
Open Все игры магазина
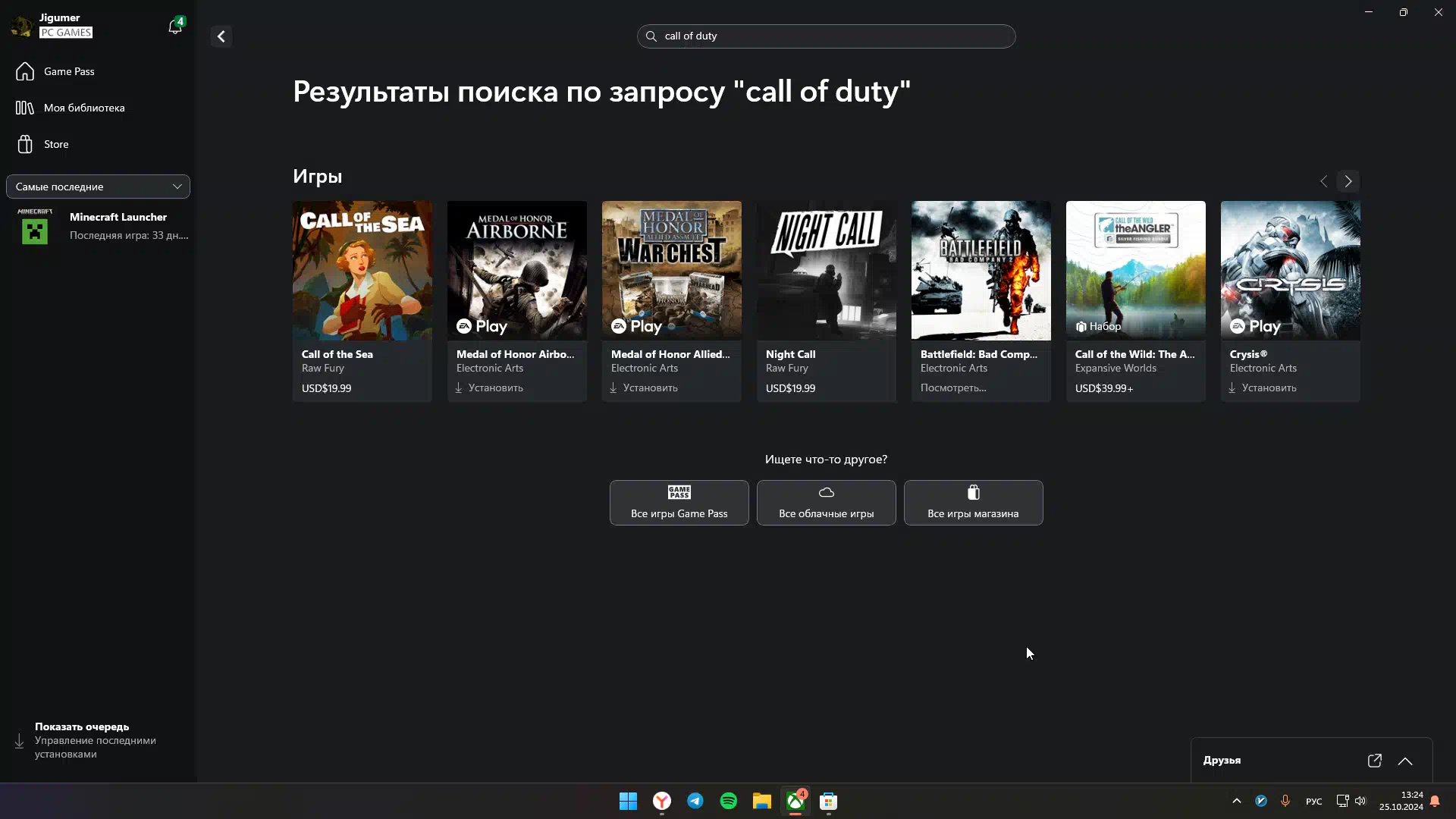(x=974, y=503)
